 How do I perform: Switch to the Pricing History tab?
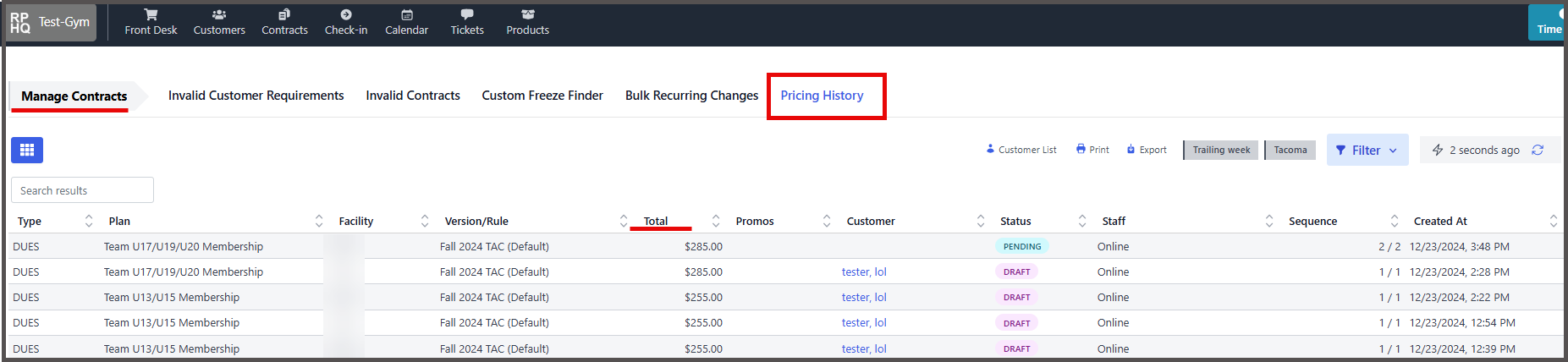(822, 96)
